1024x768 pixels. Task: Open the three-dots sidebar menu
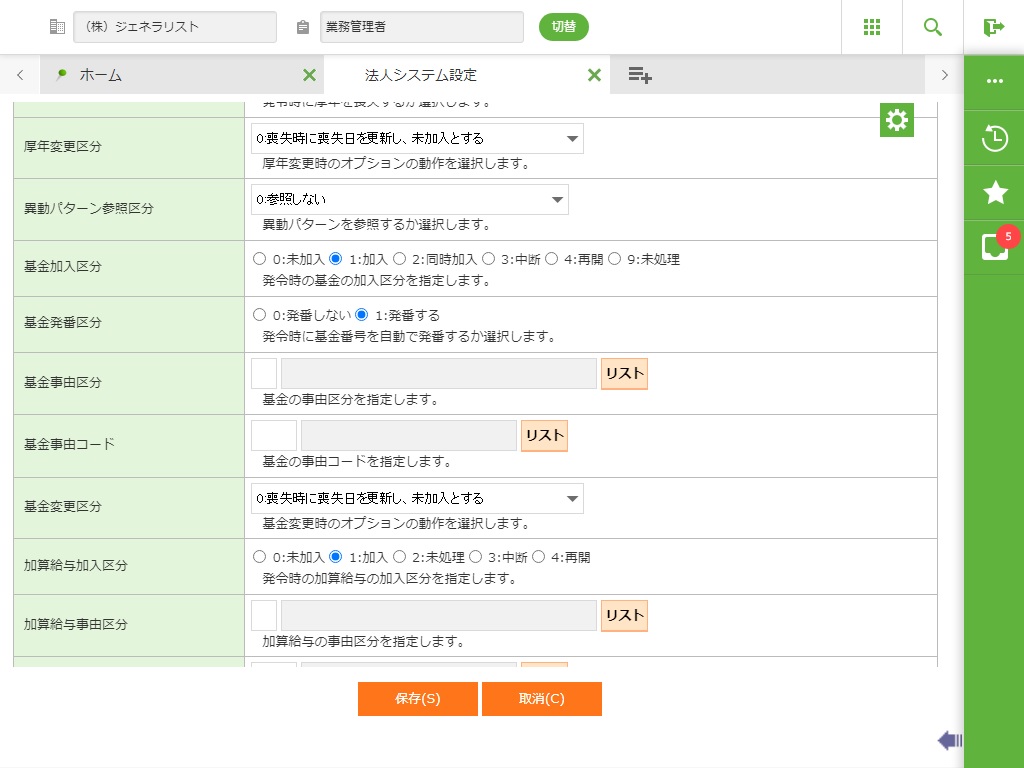tap(994, 81)
